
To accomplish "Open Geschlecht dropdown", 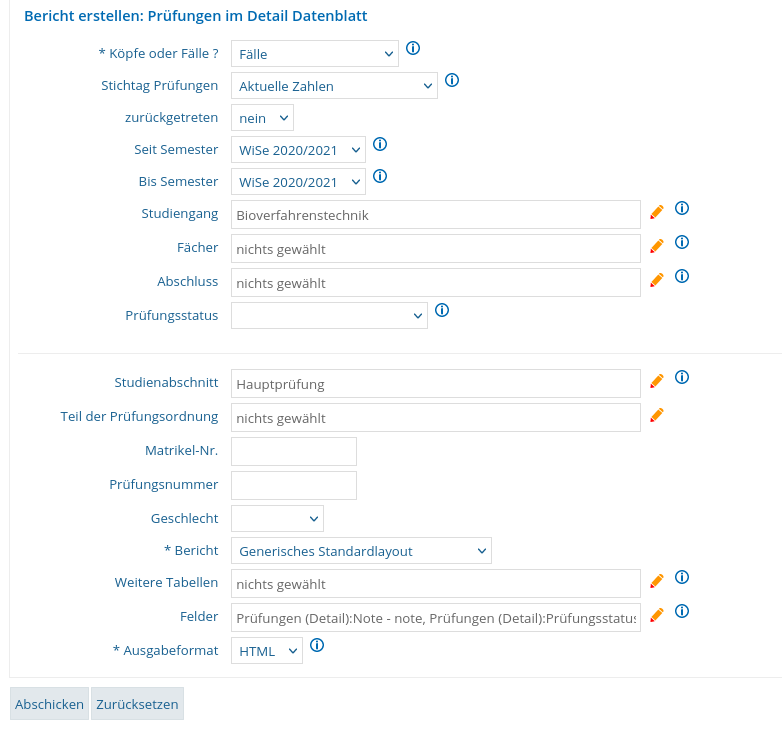I will [277, 519].
